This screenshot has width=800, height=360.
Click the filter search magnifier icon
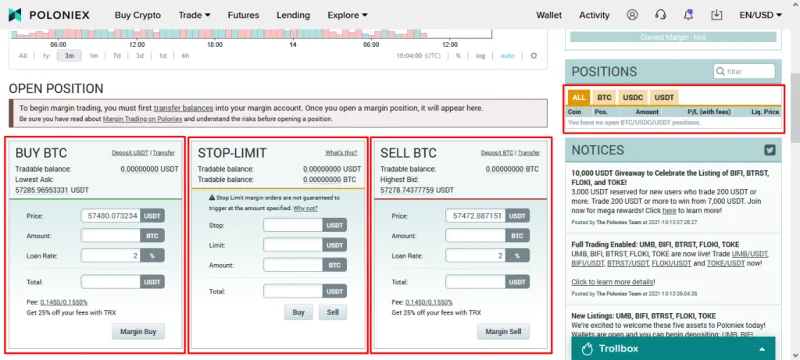click(x=720, y=71)
